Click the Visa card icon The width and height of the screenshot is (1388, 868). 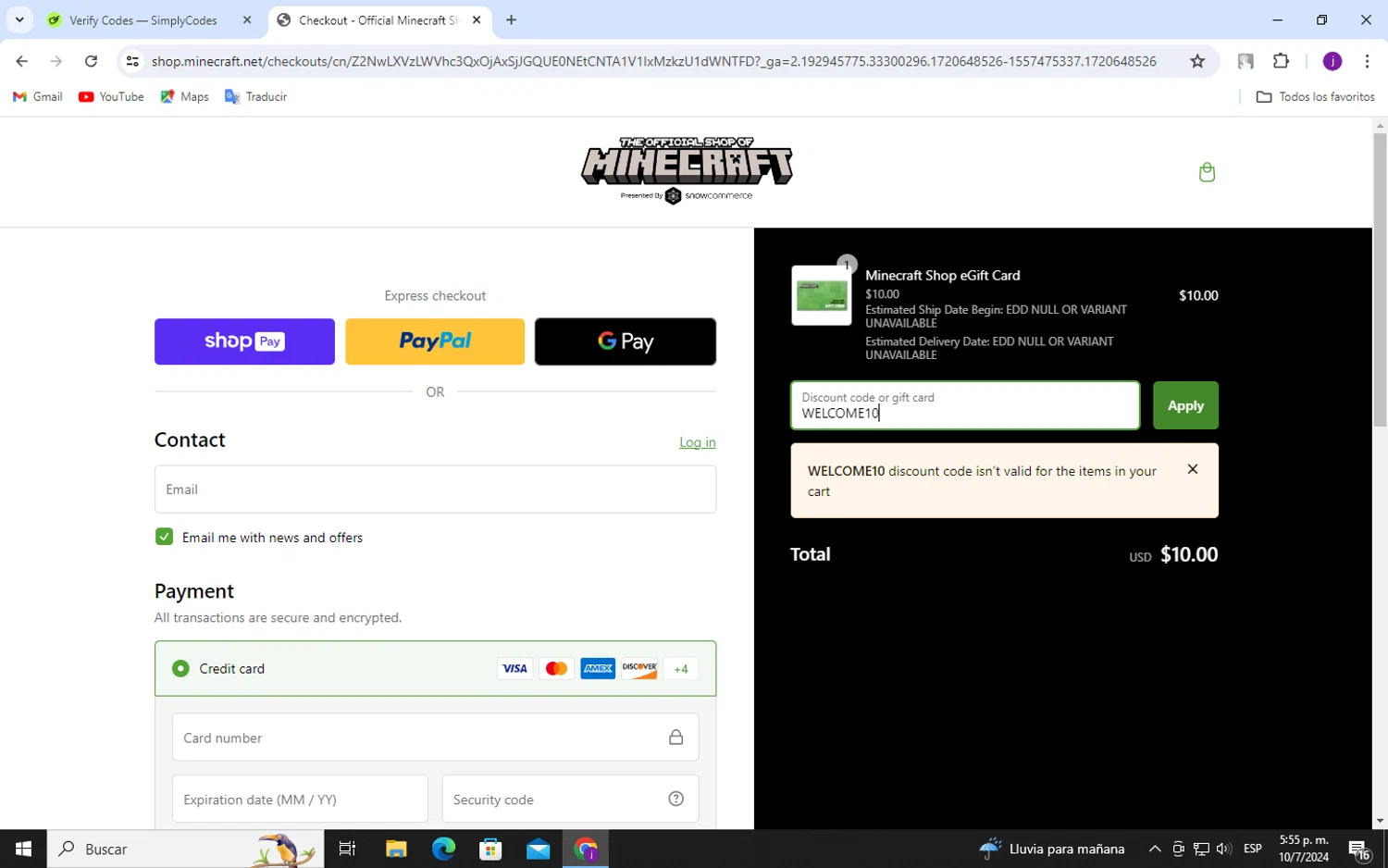point(514,668)
